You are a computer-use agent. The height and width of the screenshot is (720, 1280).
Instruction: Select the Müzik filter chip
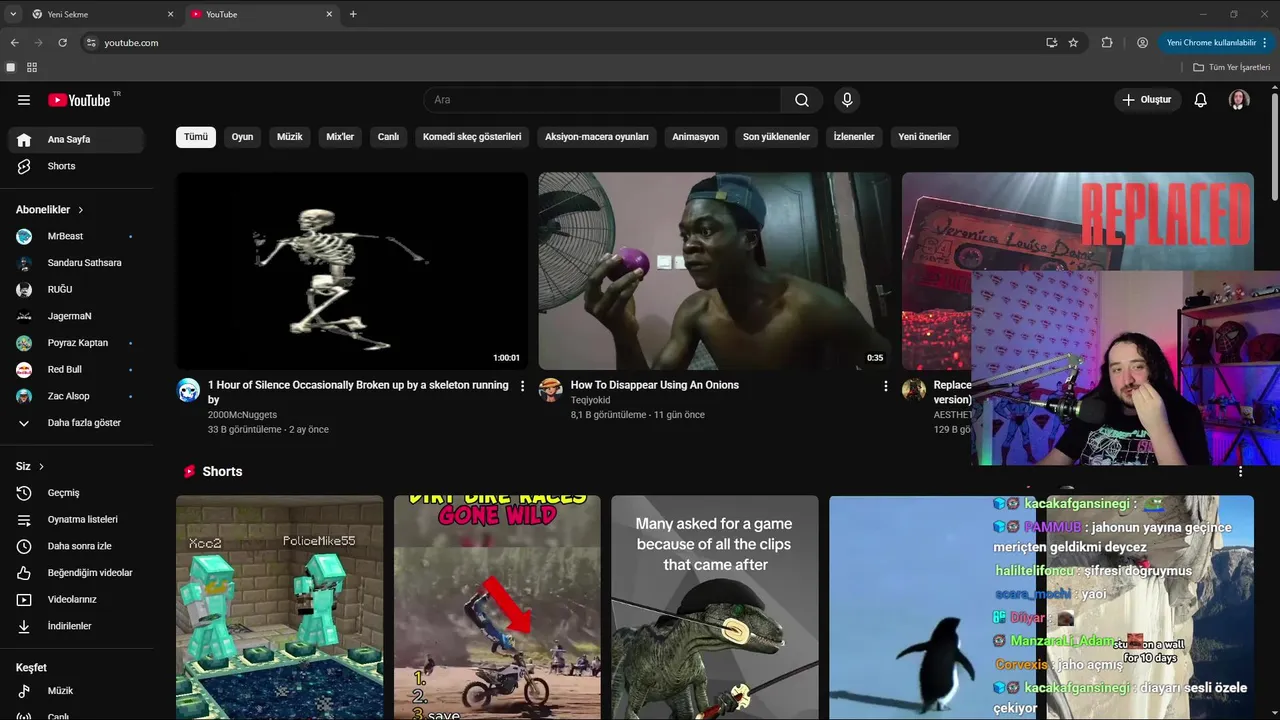pos(290,137)
